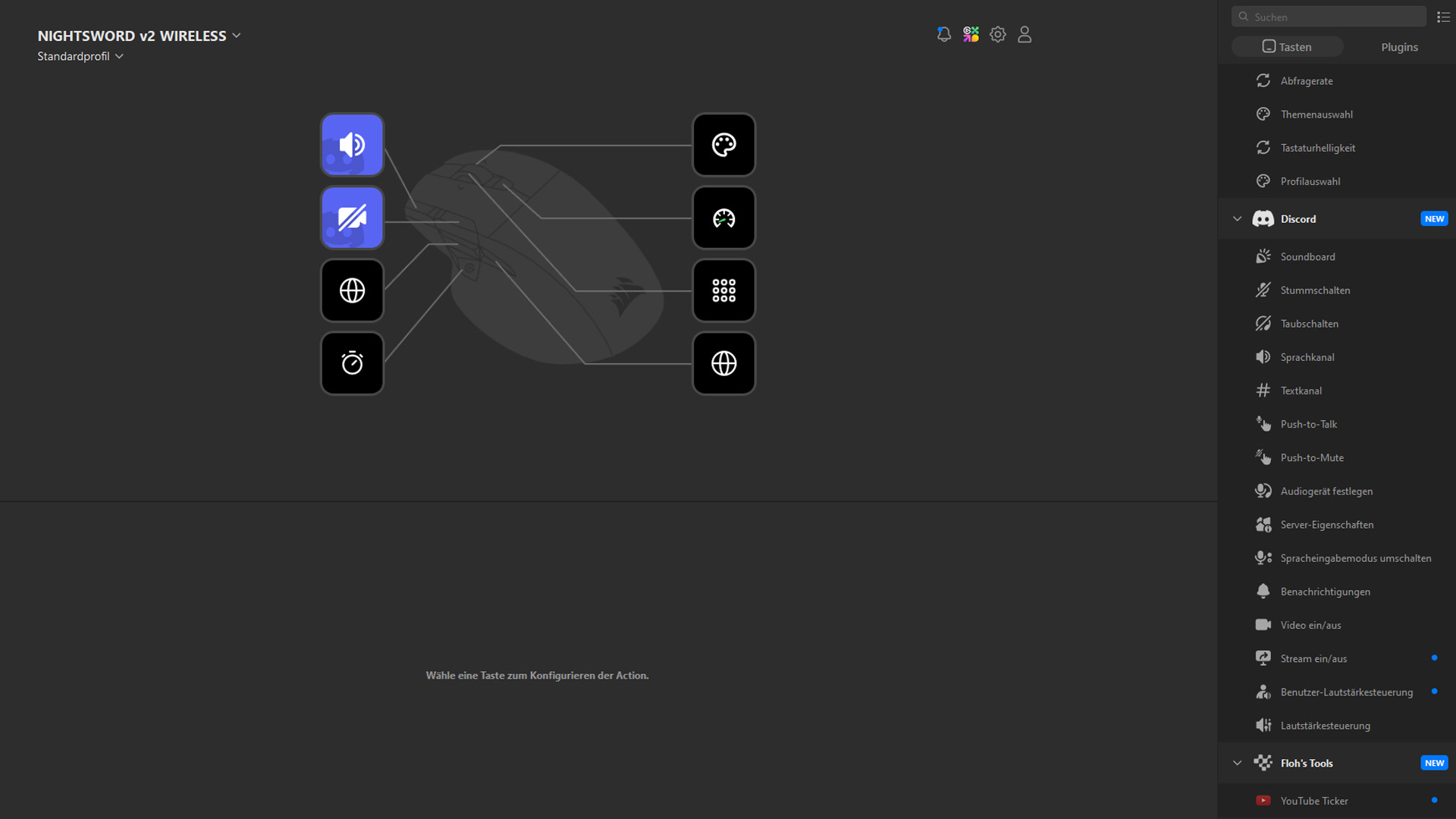Collapse the Floh's Tools section
1456x819 pixels.
coord(1237,763)
